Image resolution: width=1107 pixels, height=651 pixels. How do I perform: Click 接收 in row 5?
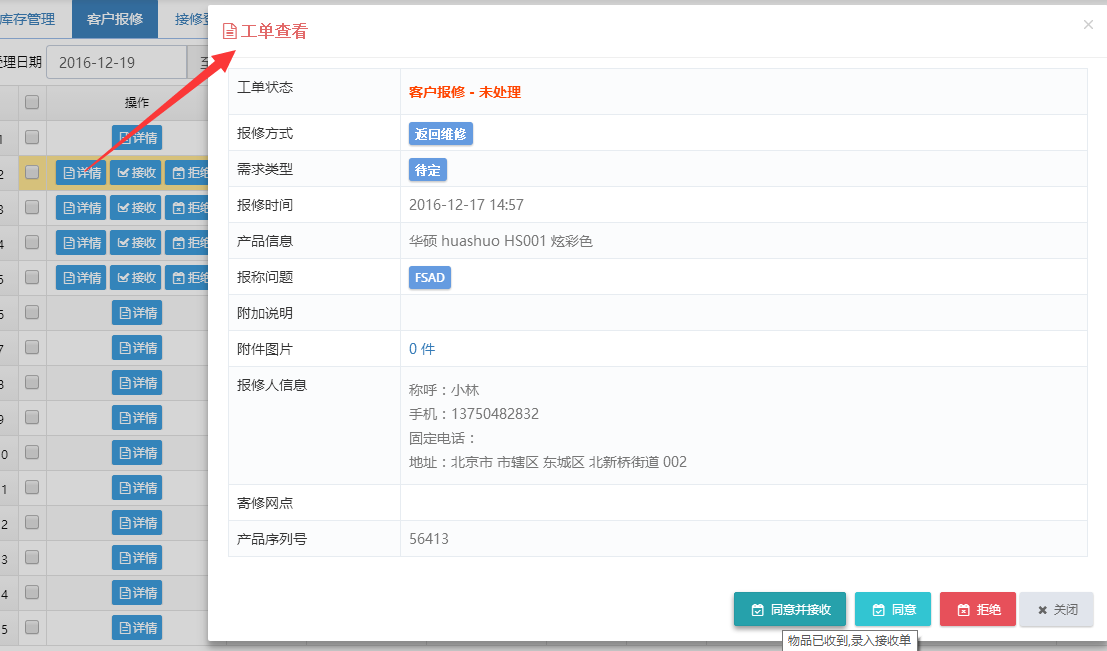pos(136,277)
